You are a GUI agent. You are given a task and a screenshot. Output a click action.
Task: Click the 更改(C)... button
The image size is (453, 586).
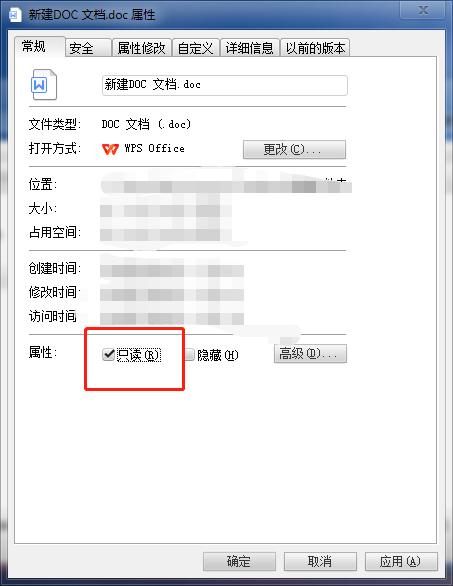coord(294,149)
